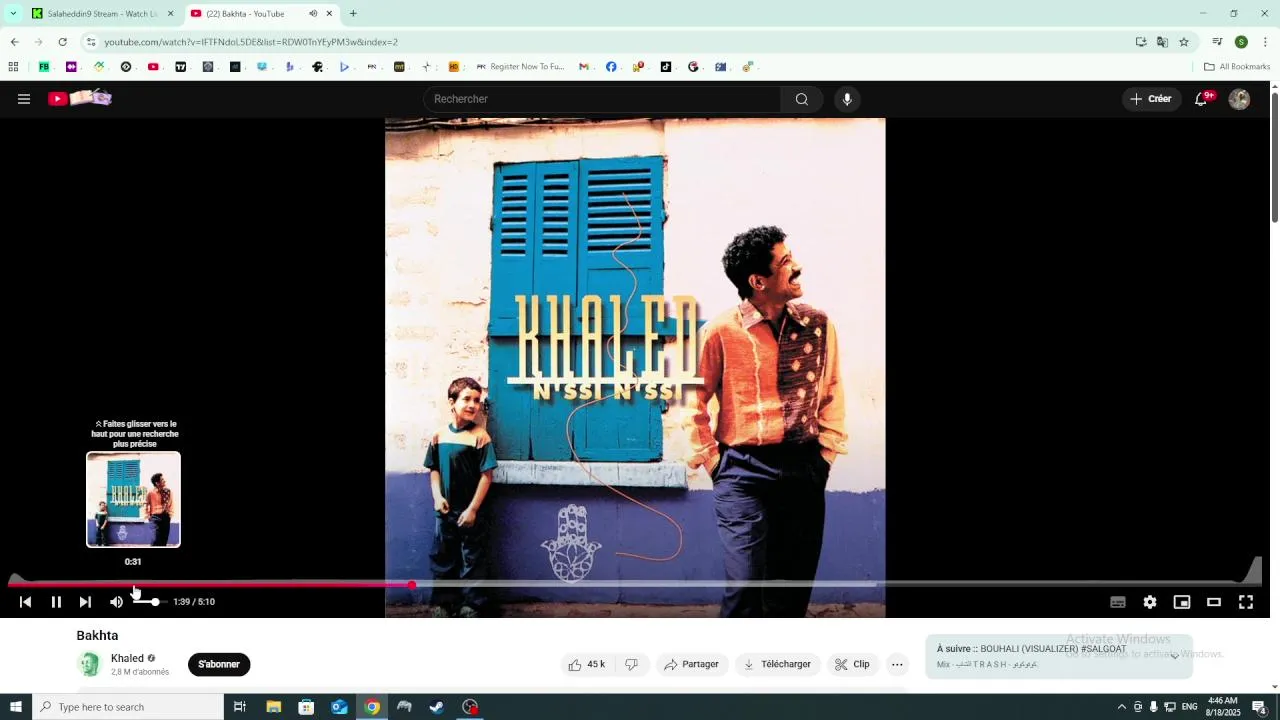Reload the current page
Image resolution: width=1280 pixels, height=720 pixels.
[x=62, y=42]
